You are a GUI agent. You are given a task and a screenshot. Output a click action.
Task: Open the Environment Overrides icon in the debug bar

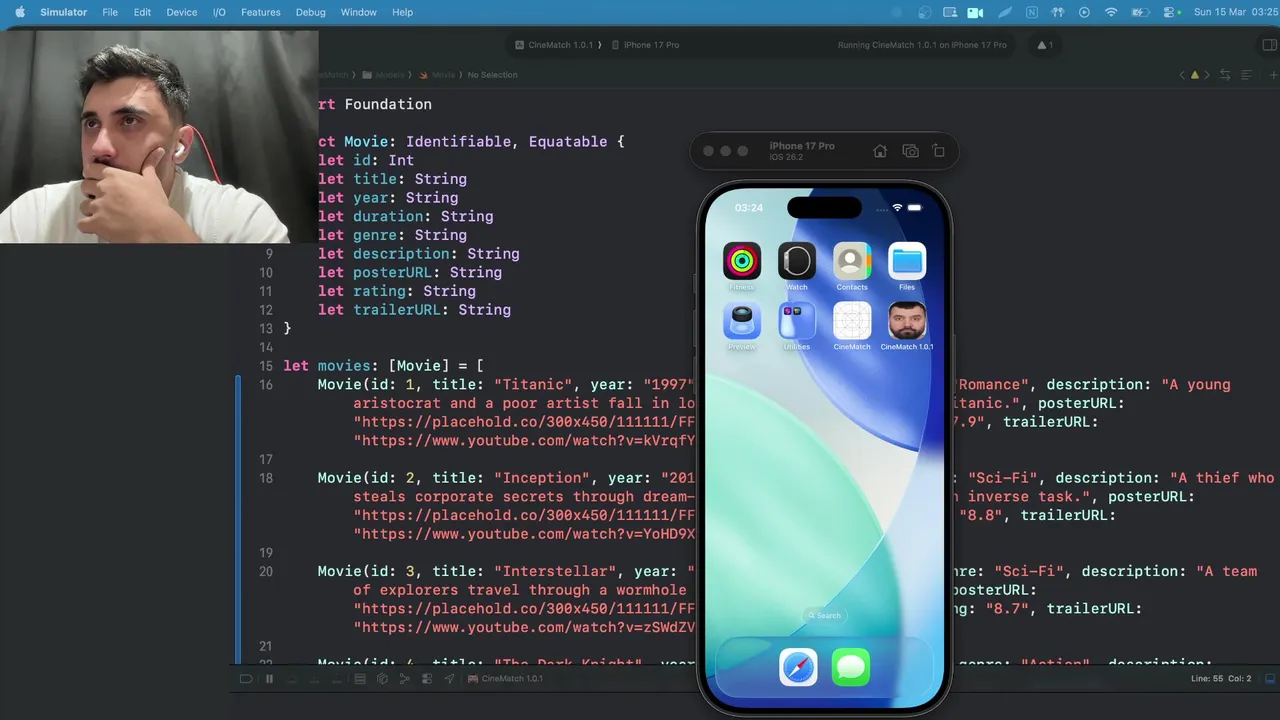click(426, 679)
